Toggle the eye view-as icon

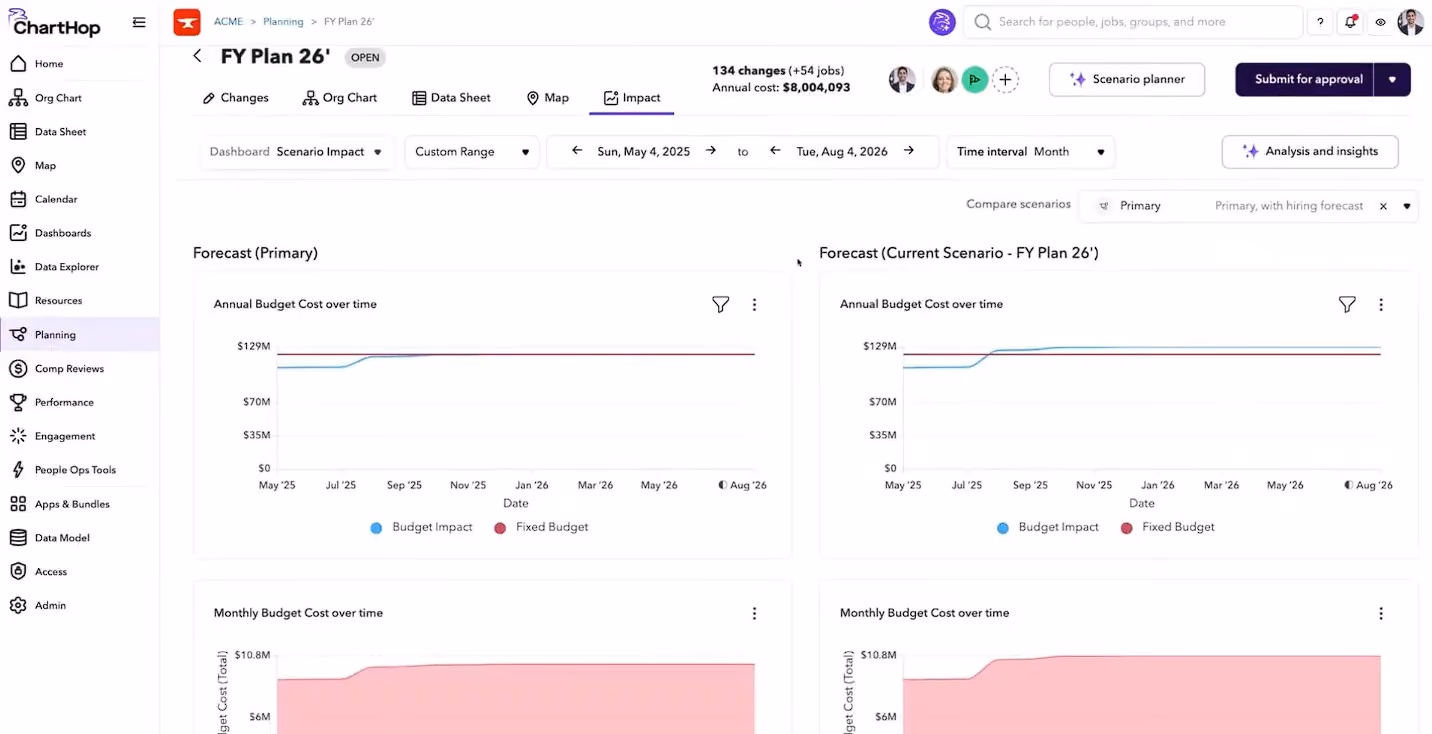pos(1381,22)
